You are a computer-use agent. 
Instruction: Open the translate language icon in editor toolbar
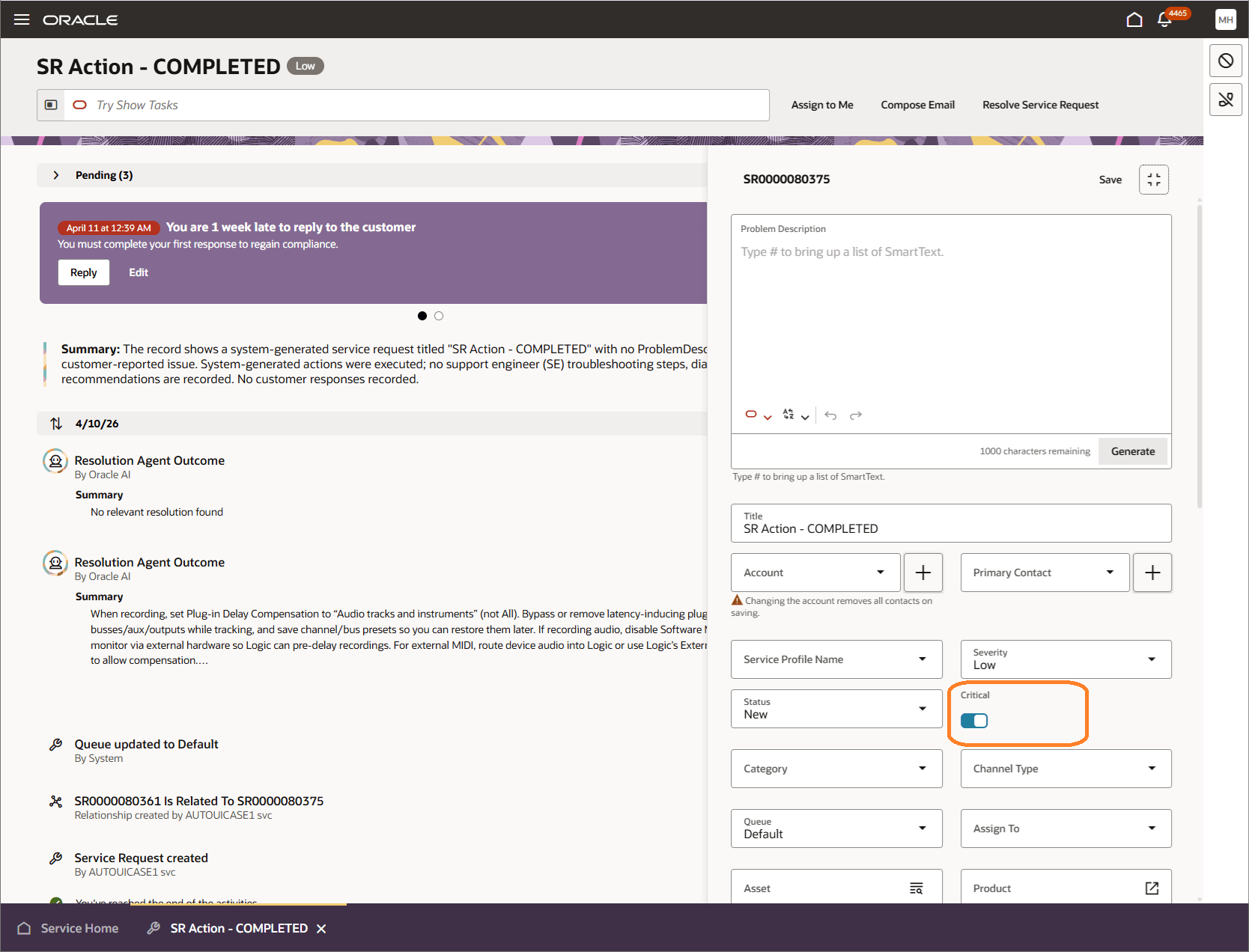pyautogui.click(x=795, y=415)
